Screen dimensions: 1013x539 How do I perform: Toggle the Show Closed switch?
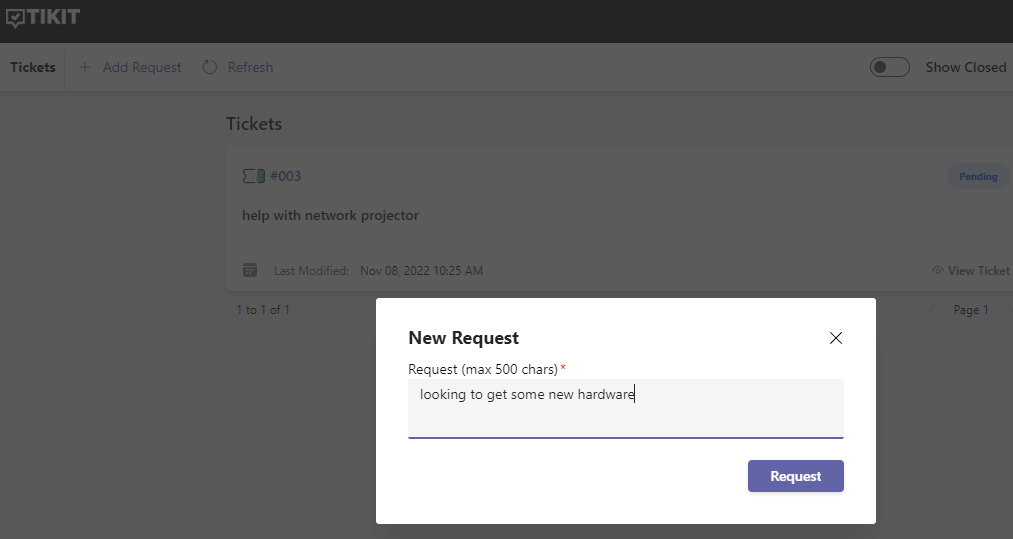(890, 67)
